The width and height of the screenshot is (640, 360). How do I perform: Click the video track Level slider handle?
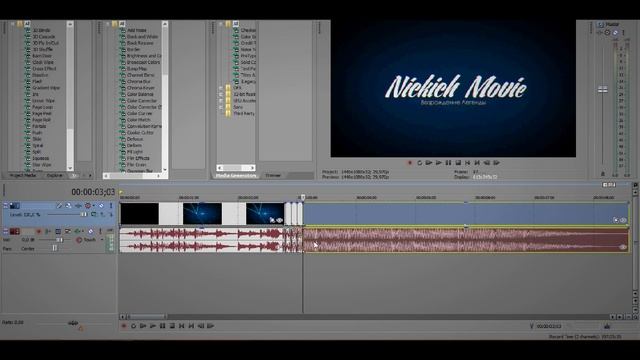click(x=84, y=214)
